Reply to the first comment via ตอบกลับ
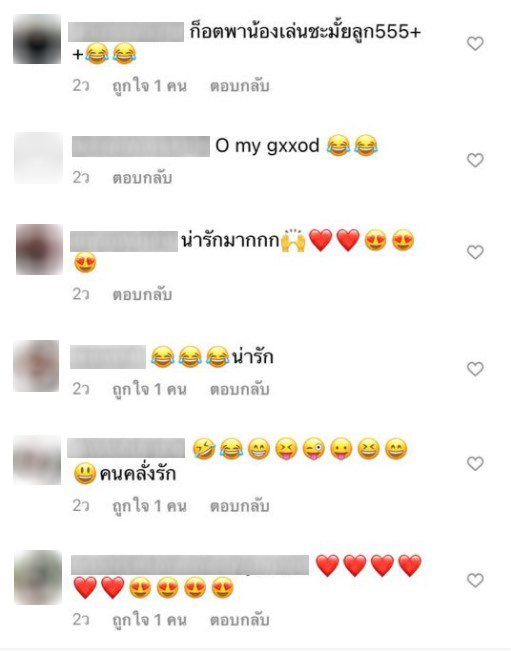This screenshot has width=511, height=651. tap(240, 86)
